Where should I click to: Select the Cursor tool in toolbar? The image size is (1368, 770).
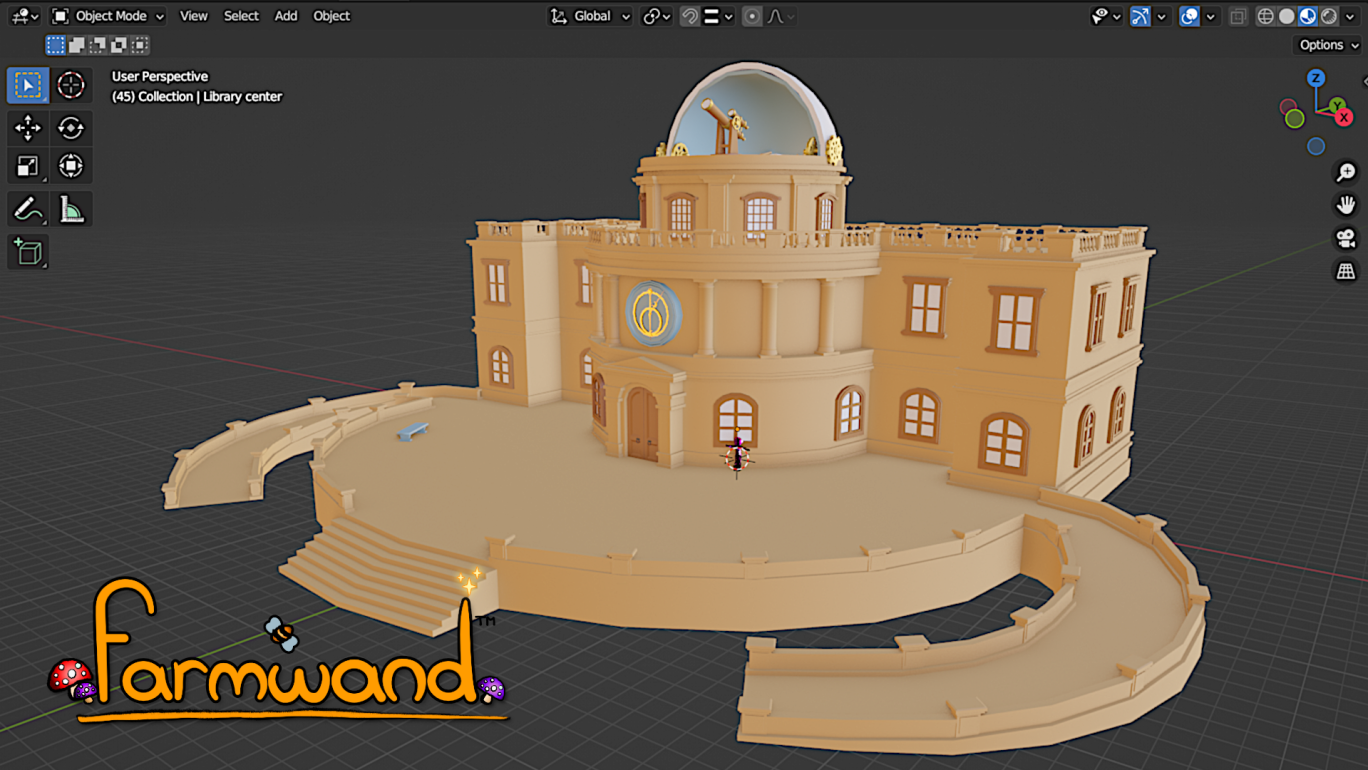[71, 86]
